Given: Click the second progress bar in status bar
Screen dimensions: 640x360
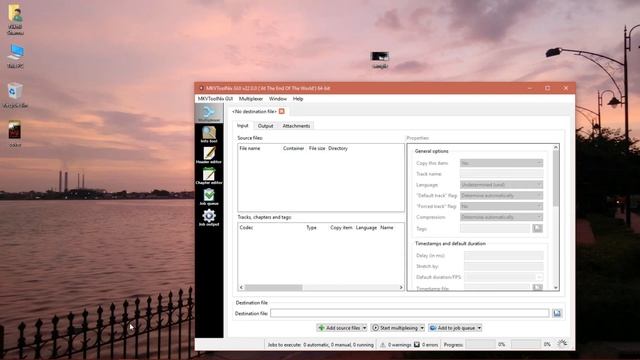Looking at the screenshot, I should click(526, 344).
